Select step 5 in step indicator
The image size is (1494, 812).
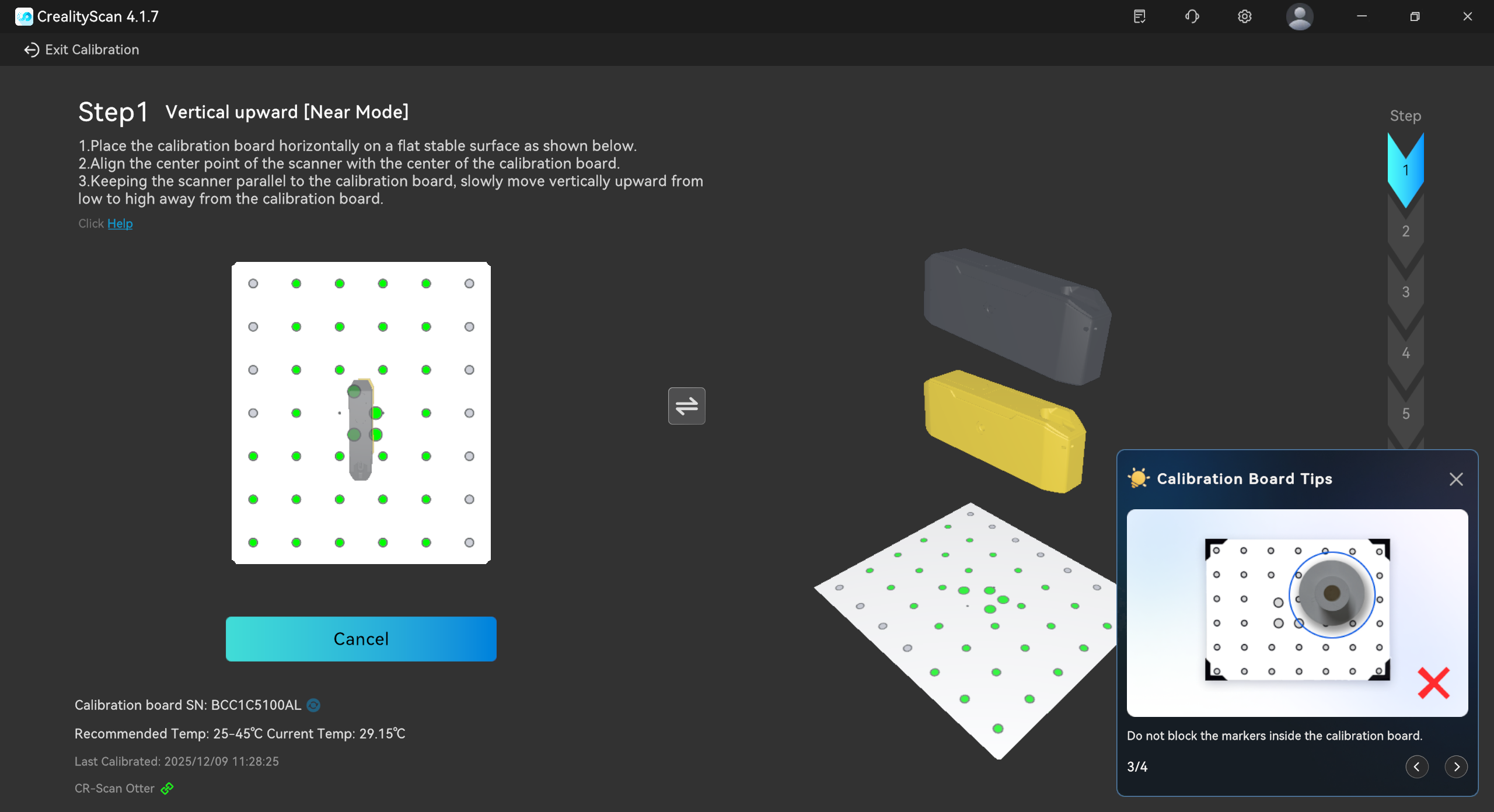pyautogui.click(x=1405, y=414)
